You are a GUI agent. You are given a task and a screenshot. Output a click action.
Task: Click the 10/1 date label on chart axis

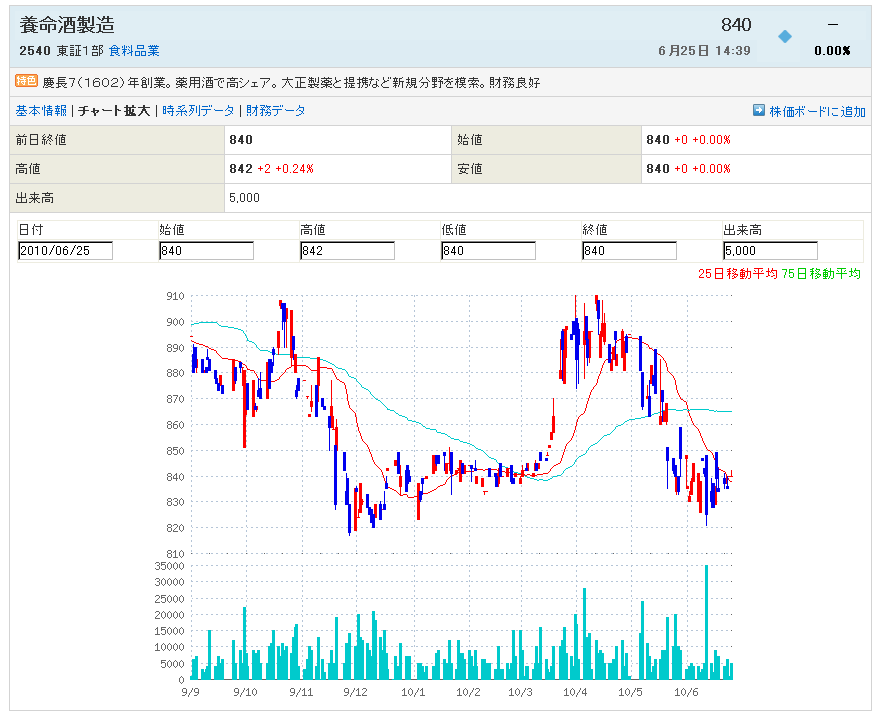point(413,692)
